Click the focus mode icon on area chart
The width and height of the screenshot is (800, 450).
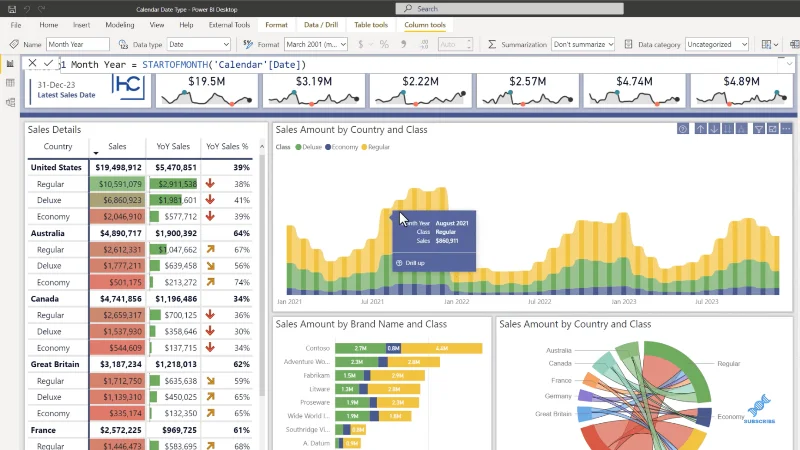point(773,129)
